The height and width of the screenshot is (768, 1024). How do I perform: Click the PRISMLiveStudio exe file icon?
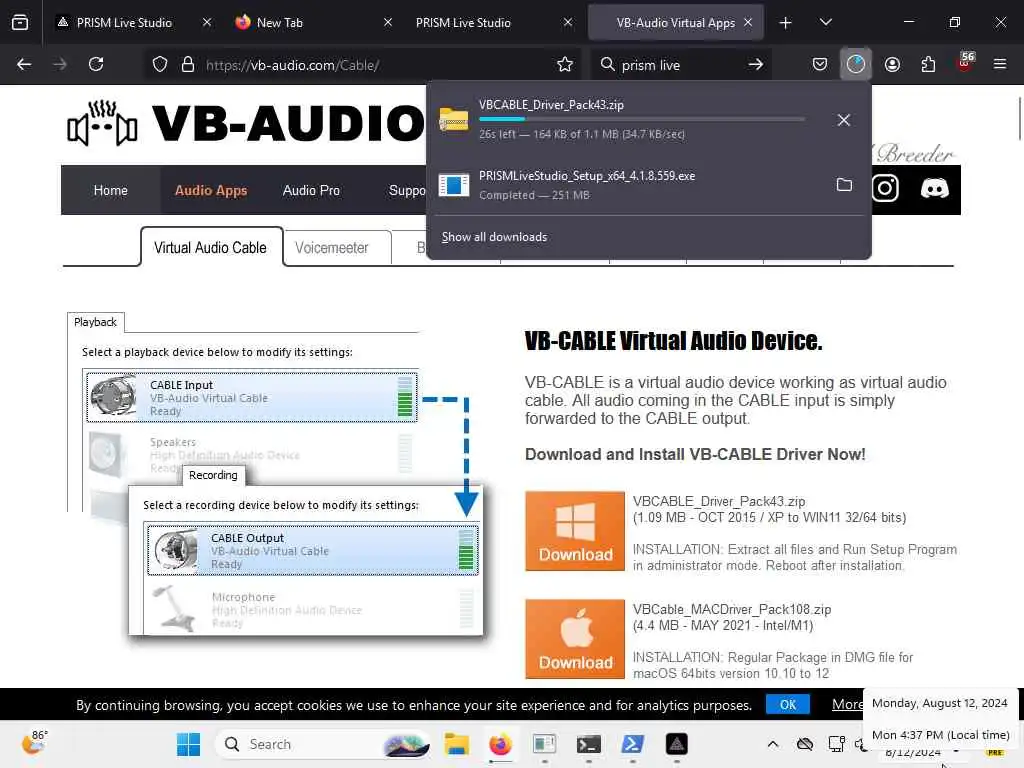[454, 185]
